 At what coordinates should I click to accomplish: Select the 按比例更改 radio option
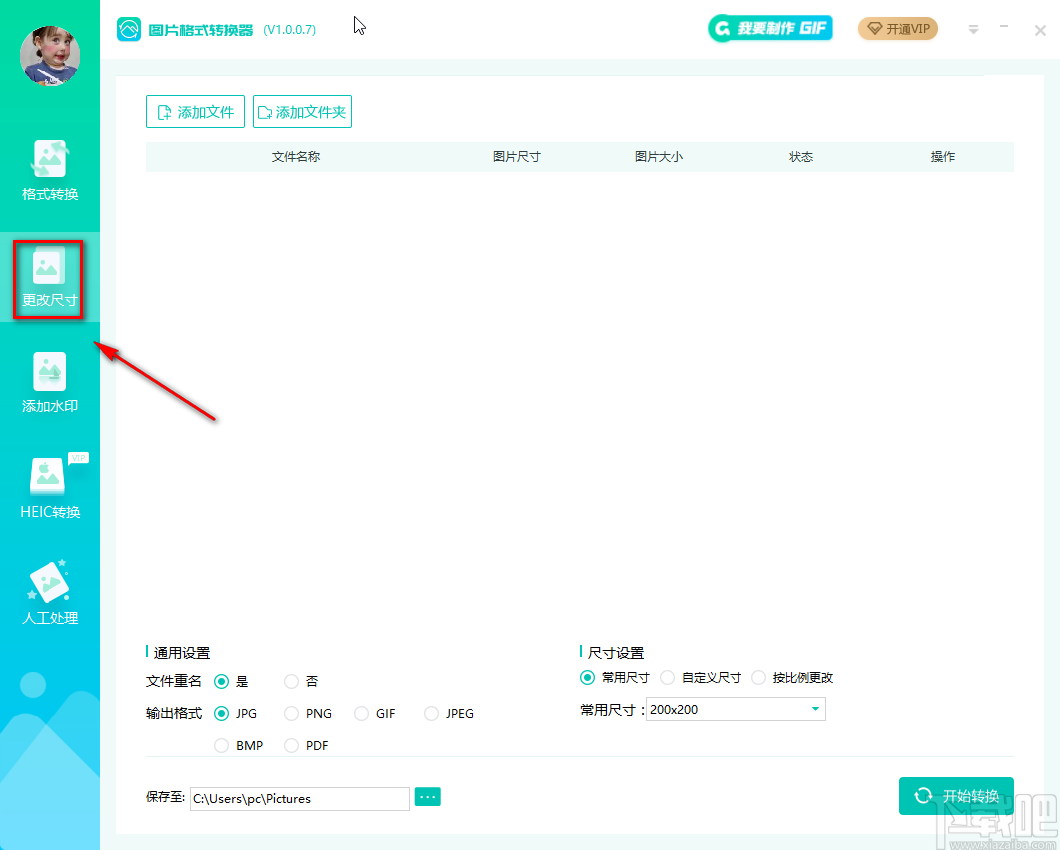click(758, 678)
